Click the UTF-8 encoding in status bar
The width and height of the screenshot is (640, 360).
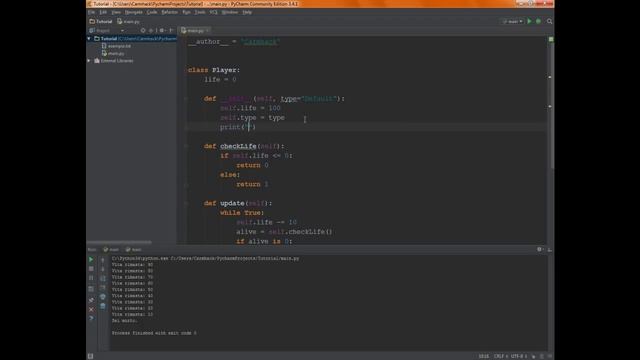tap(519, 356)
